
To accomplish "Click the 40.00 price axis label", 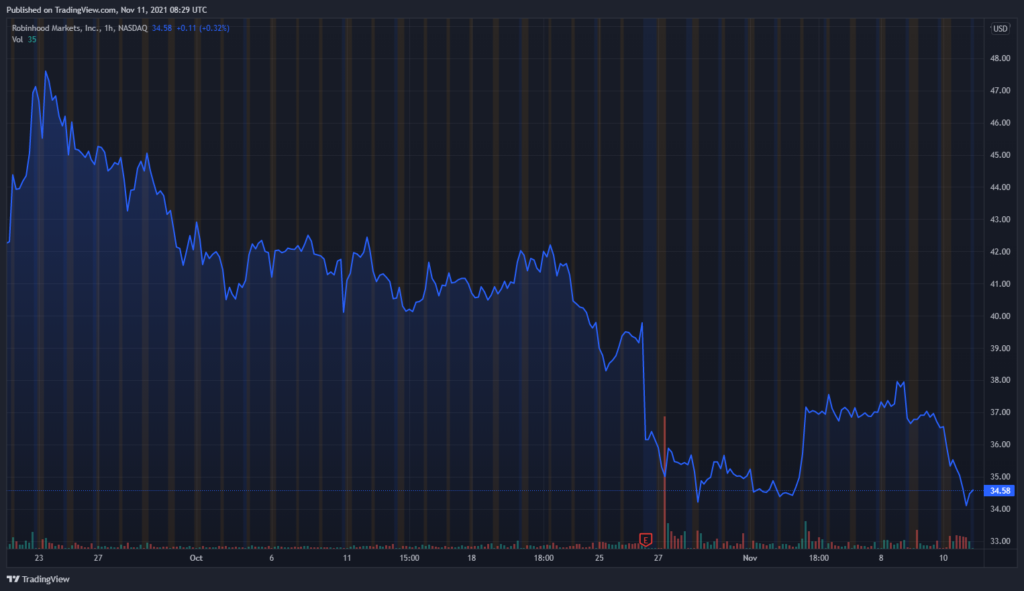I will 1000,316.
